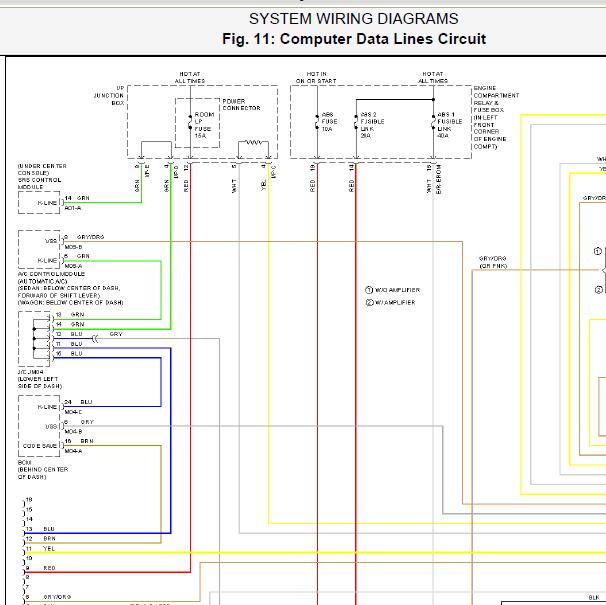Click the '14 GRN' pin on SRS K-LINE
The width and height of the screenshot is (606, 605).
(x=77, y=198)
